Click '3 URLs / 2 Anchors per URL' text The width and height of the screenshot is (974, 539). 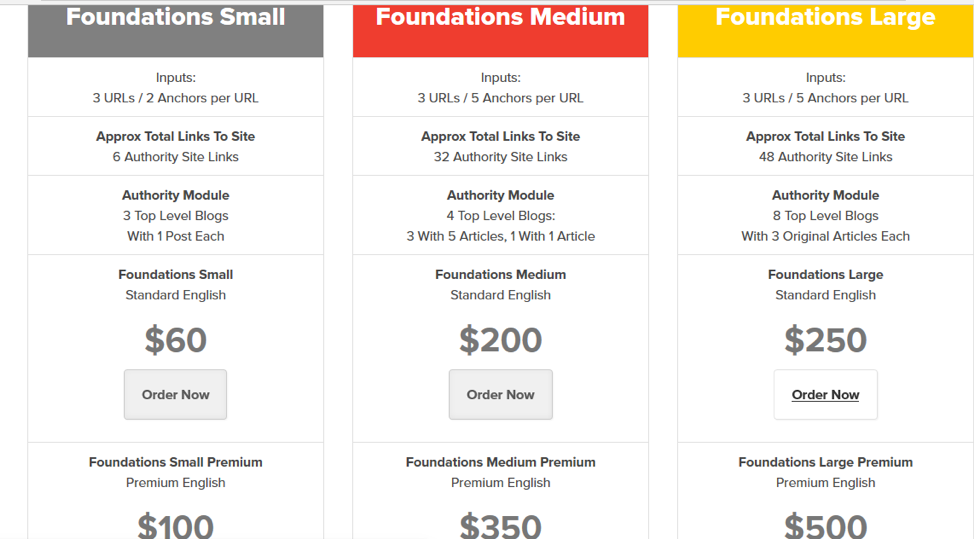tap(176, 97)
